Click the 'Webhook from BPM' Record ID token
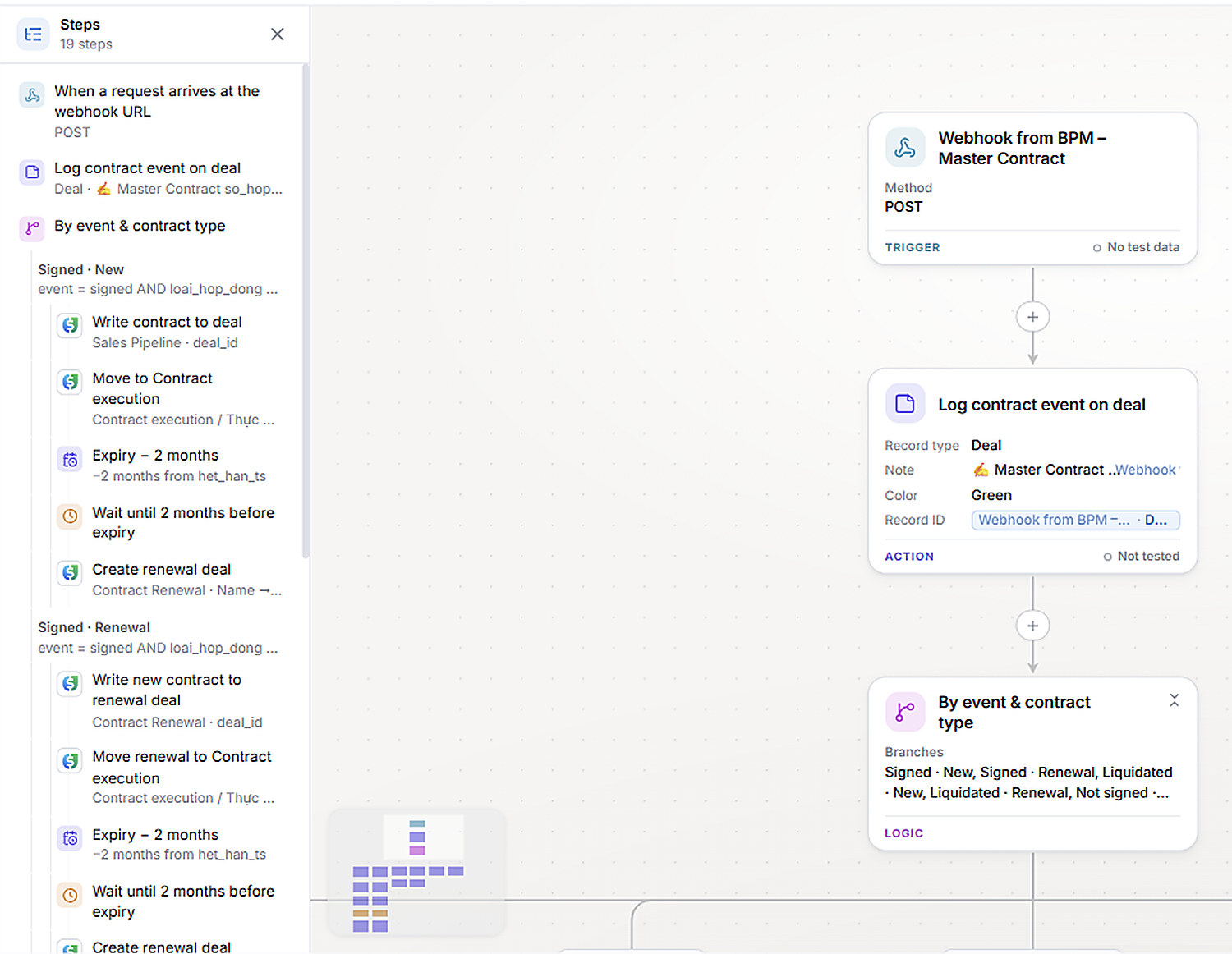Screen dimensions: 1232x954 tap(1075, 520)
